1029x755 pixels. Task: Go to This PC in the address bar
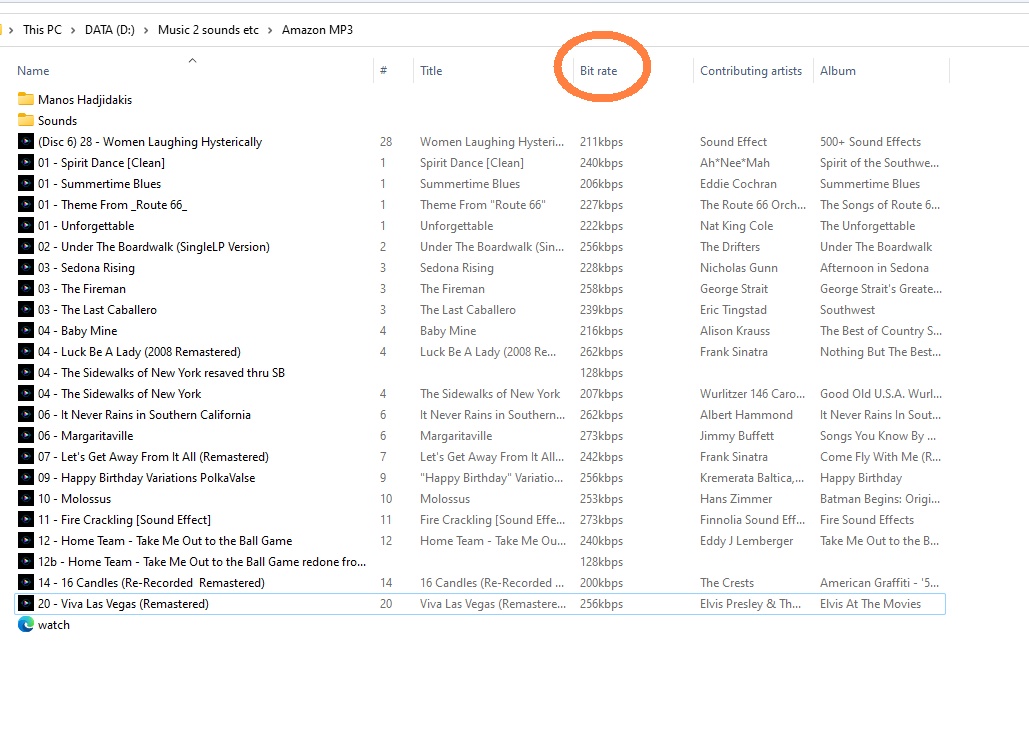[x=42, y=30]
